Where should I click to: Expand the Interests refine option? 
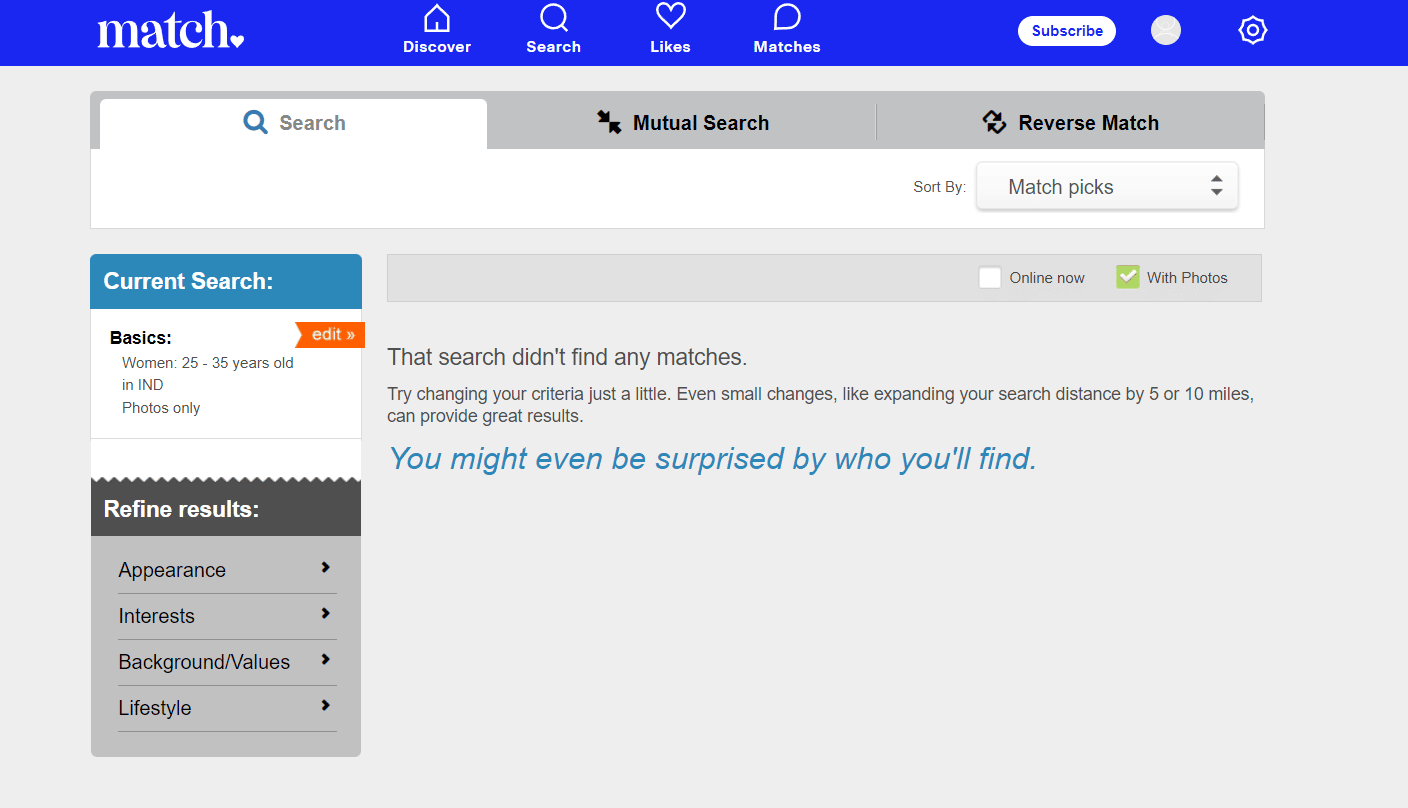click(x=227, y=616)
